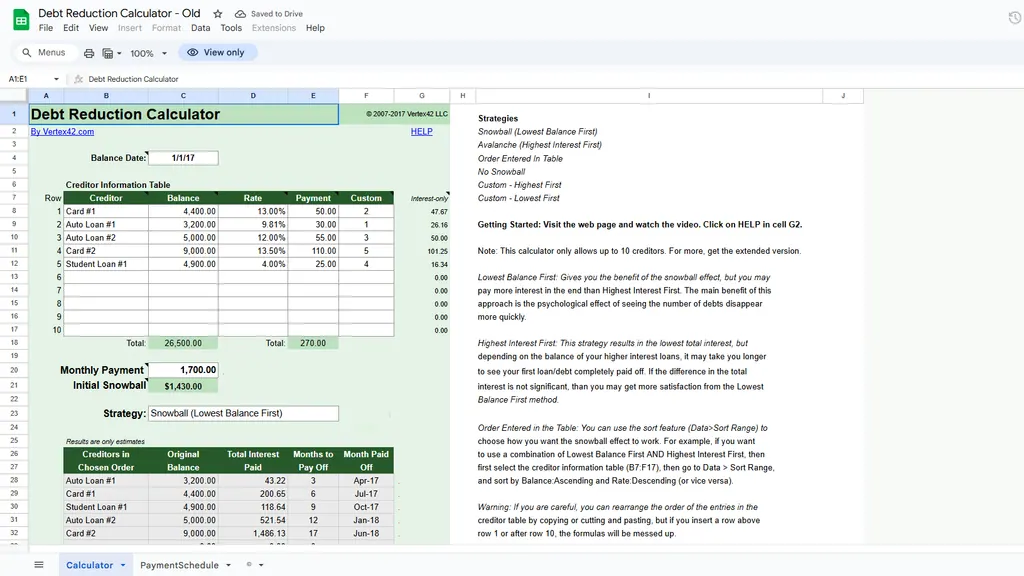Select the Strategy dropdown cell showing Snowball

coord(243,413)
